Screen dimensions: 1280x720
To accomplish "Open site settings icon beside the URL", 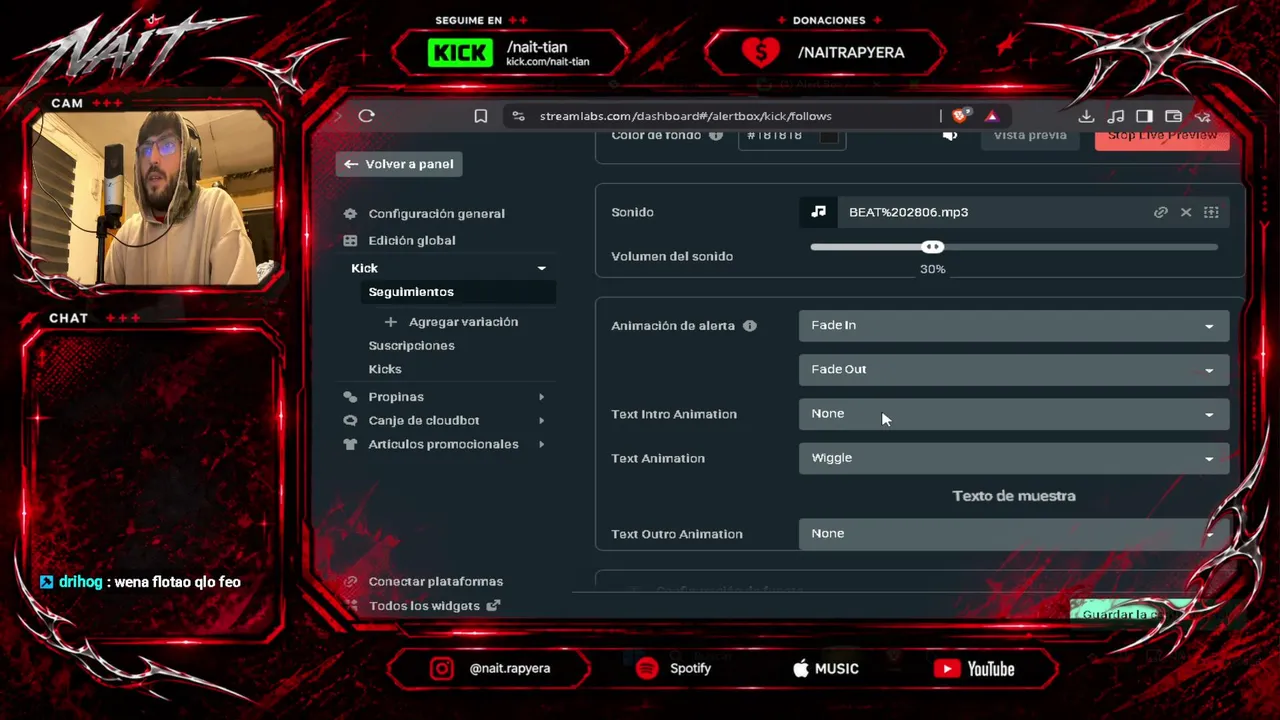I will (x=518, y=116).
